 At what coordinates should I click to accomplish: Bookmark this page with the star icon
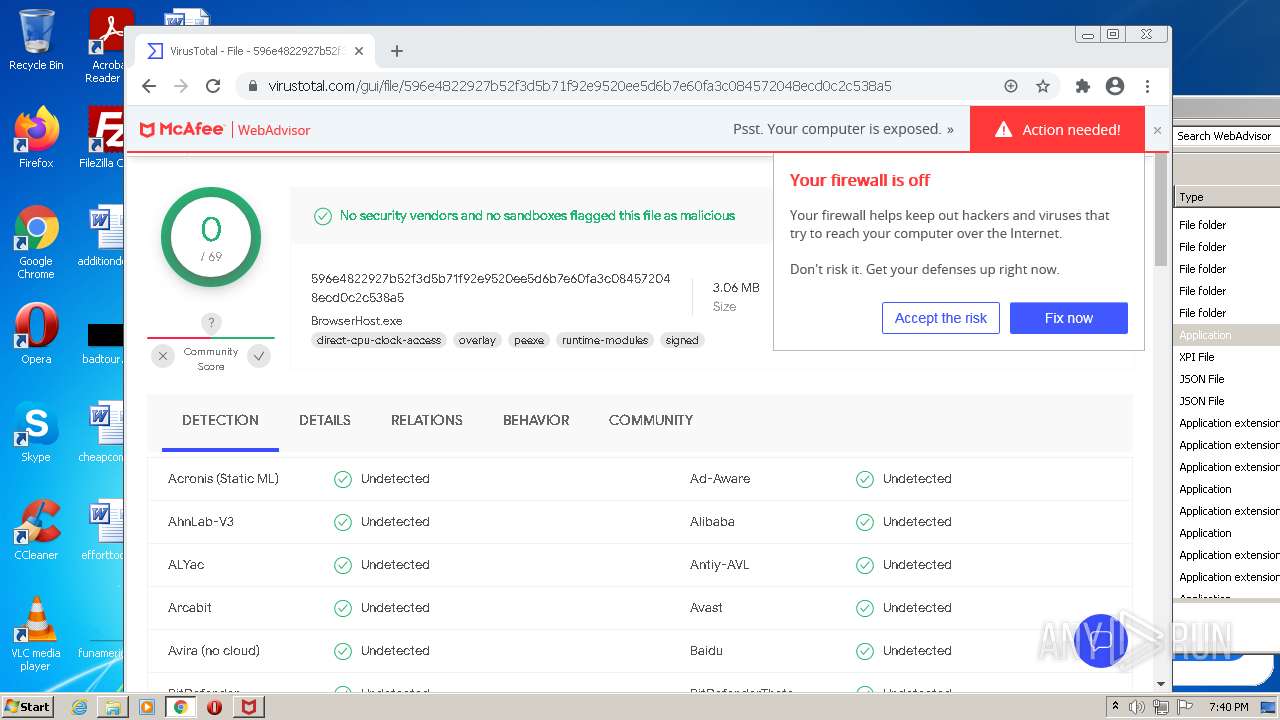tap(1043, 86)
